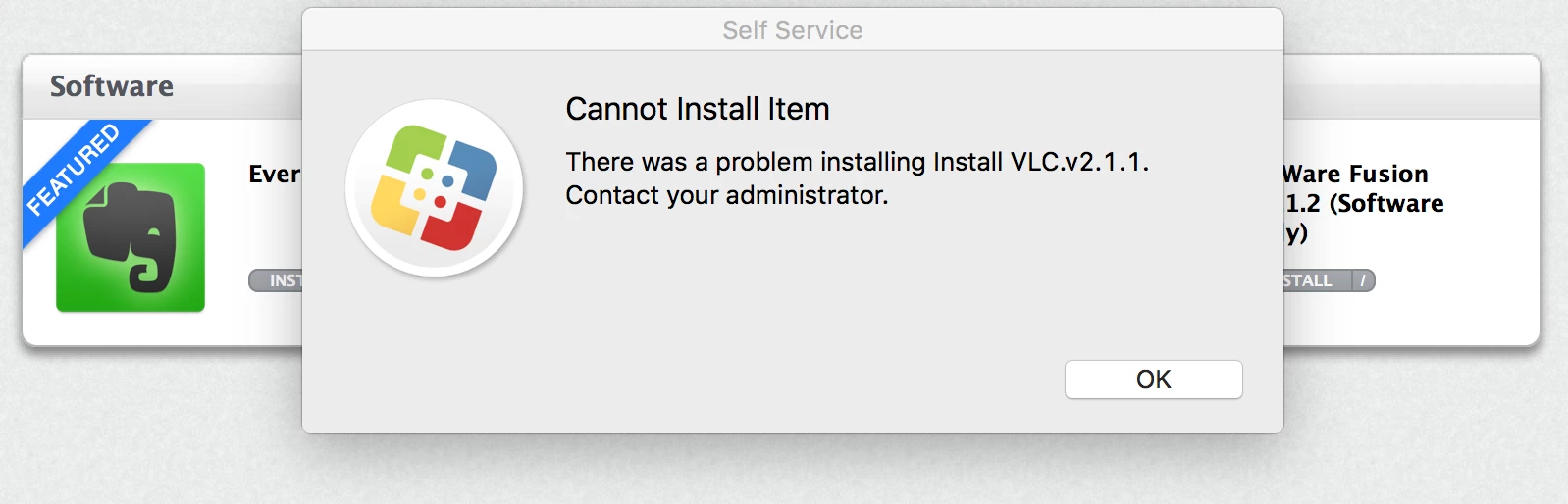Click the OK button to dismiss the error
This screenshot has width=1568, height=504.
click(x=1153, y=379)
